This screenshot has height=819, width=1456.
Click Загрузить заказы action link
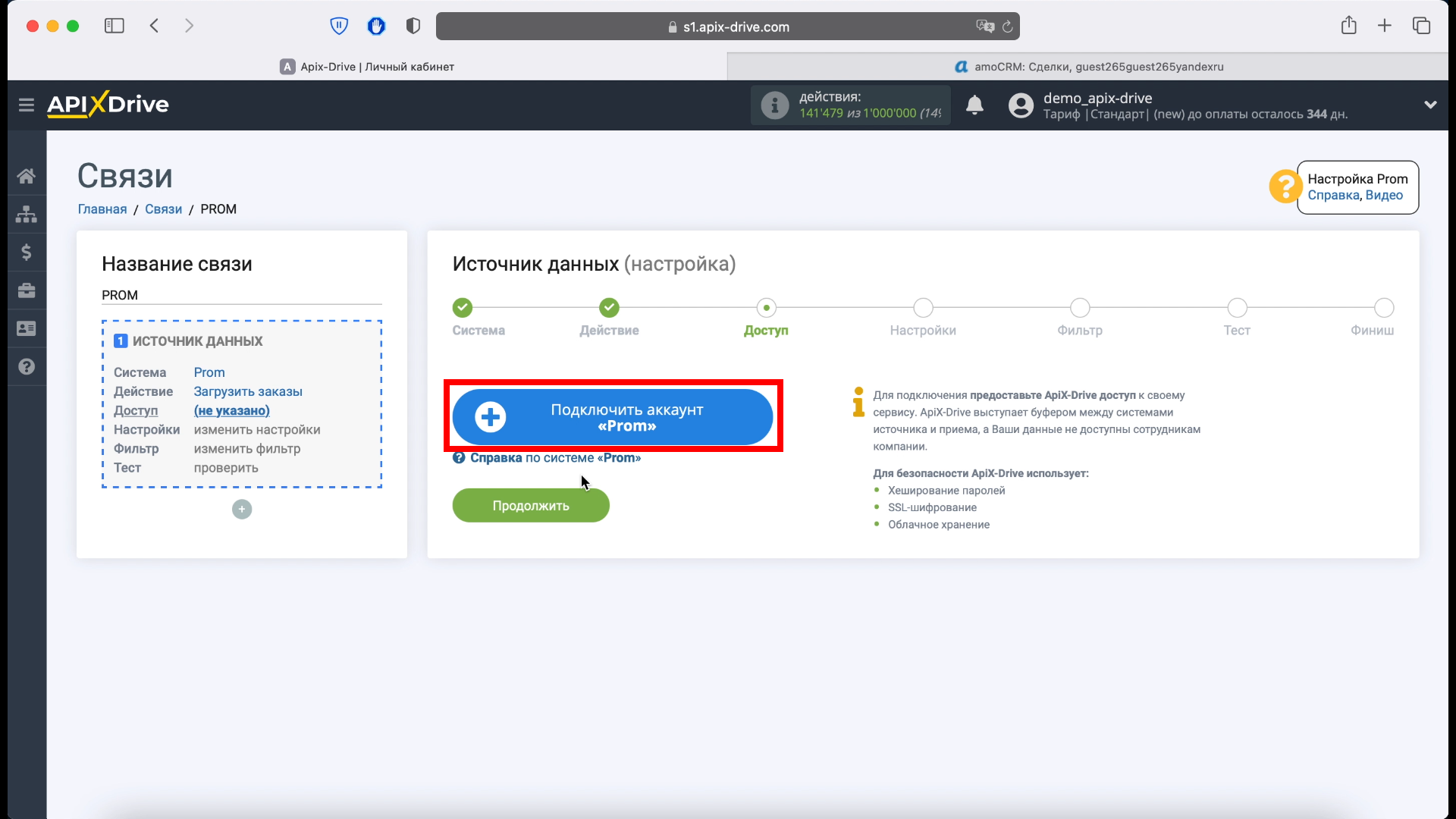click(x=248, y=391)
